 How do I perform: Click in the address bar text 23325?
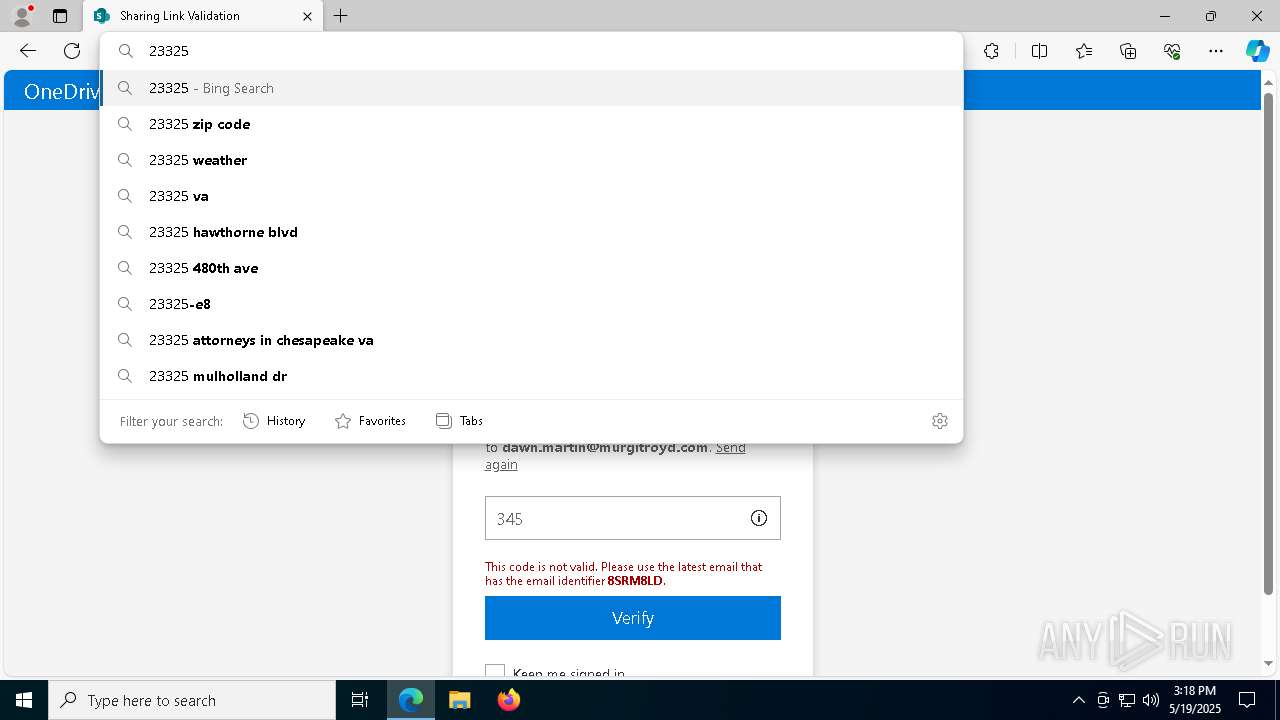coord(169,51)
